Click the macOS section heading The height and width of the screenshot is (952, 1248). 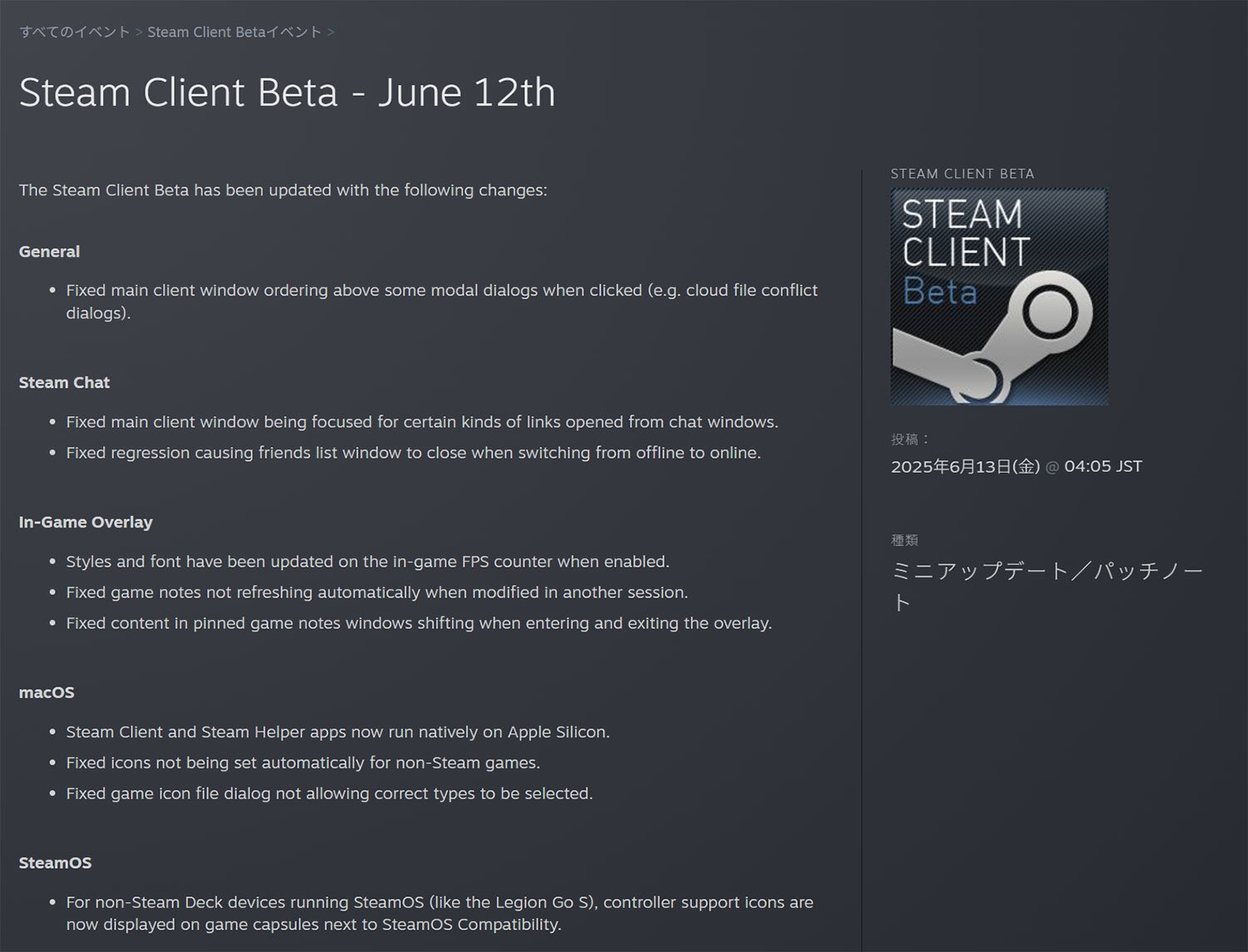[47, 692]
